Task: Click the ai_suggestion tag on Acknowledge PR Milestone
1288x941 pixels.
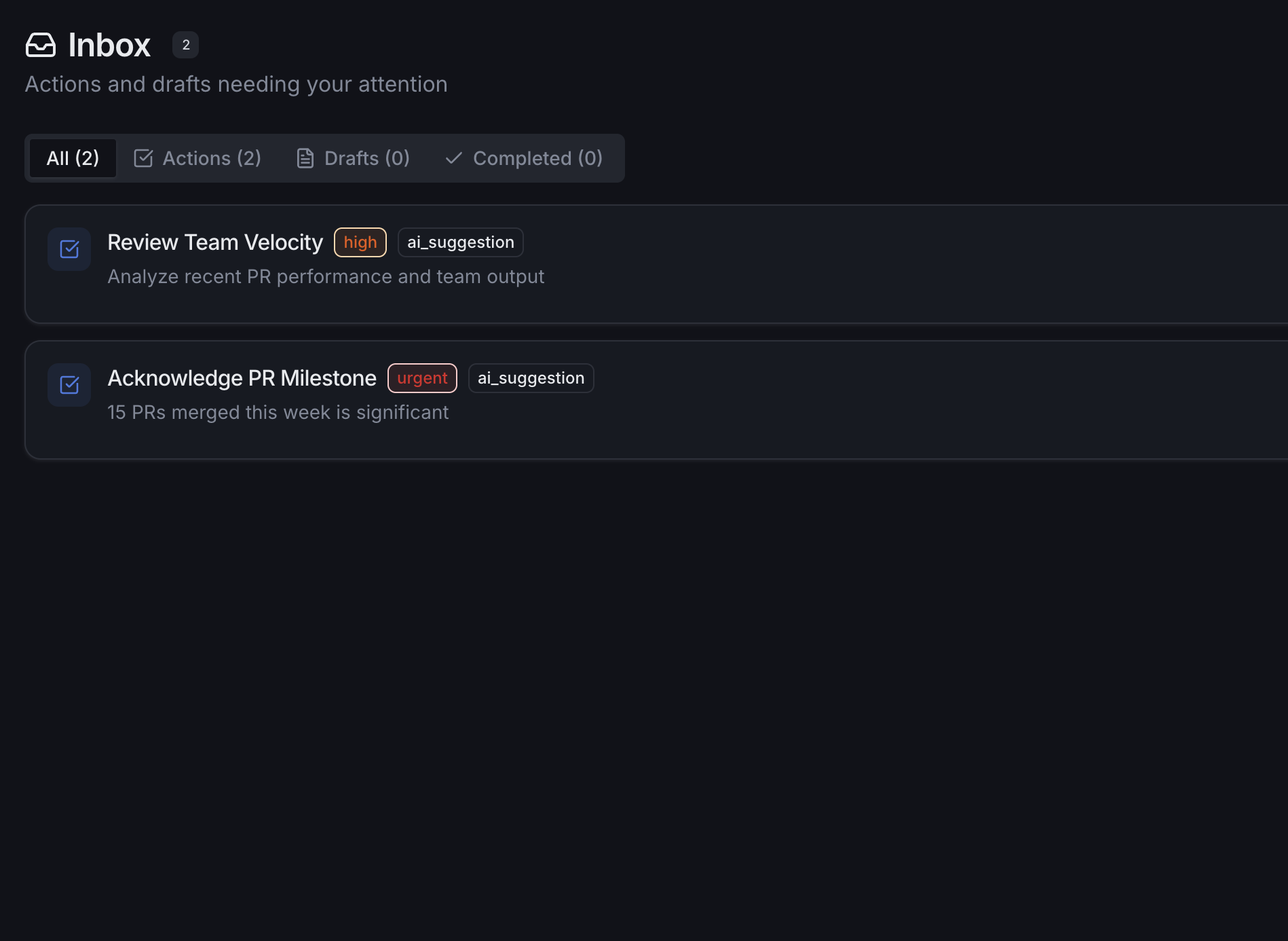Action: click(x=531, y=377)
